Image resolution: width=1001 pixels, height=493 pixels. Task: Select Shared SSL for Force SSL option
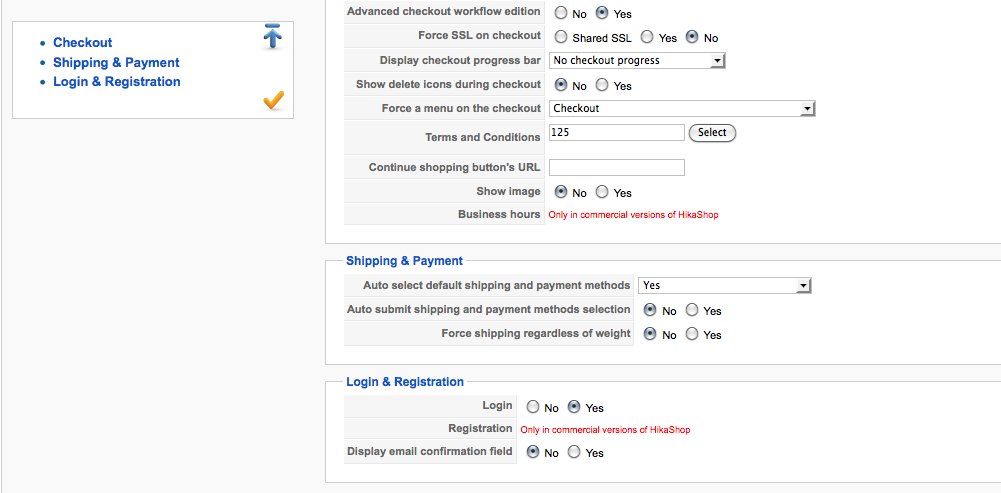click(561, 37)
